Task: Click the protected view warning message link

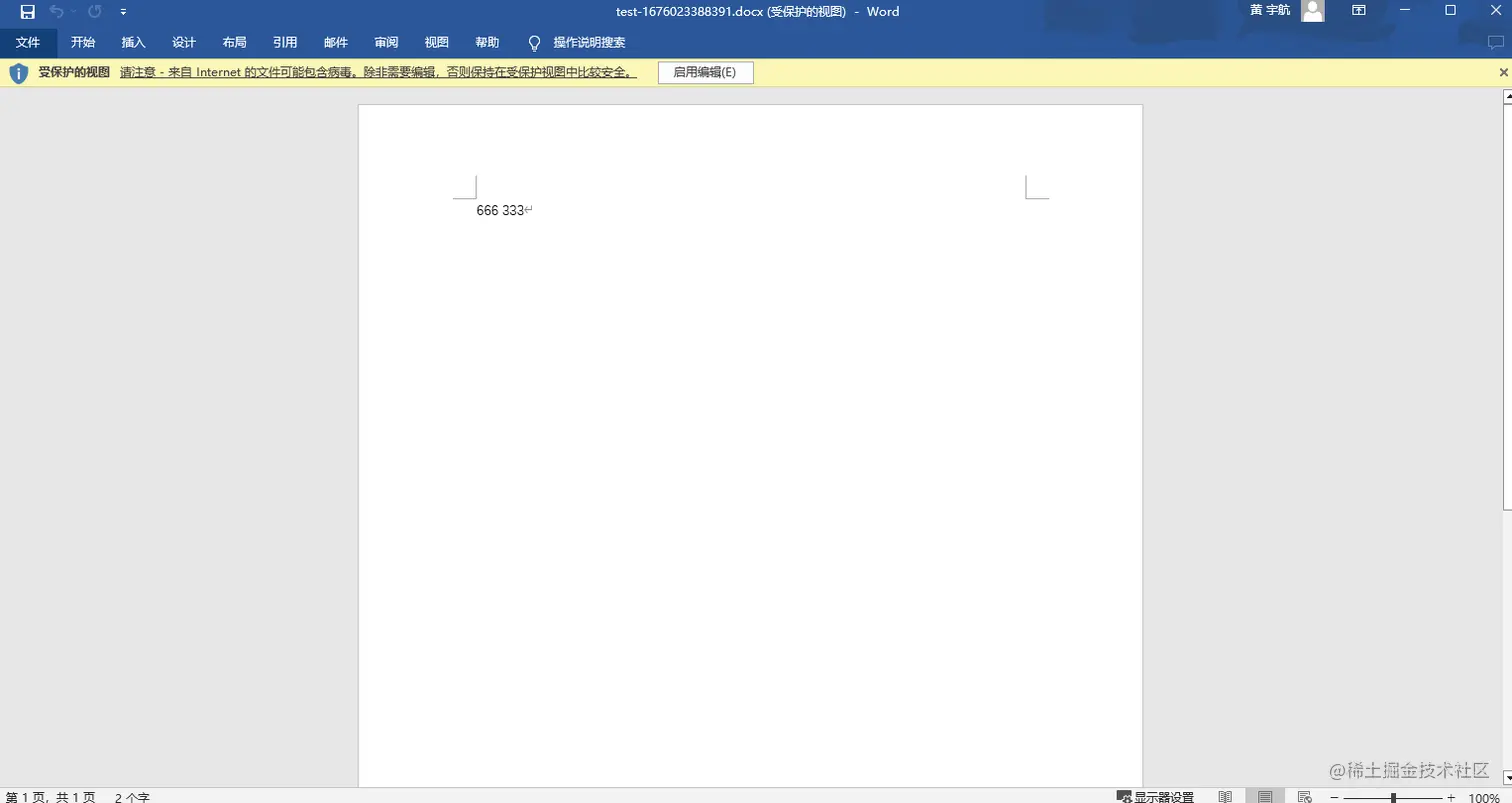Action: (378, 72)
